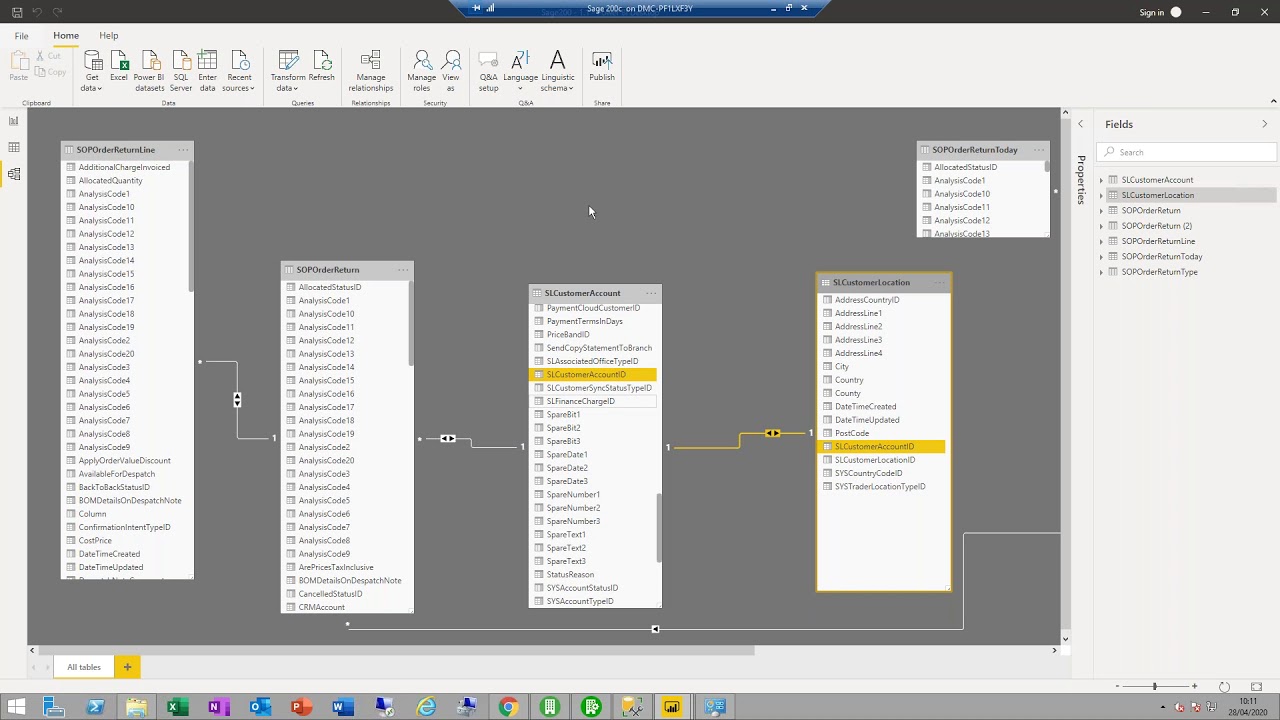Open SLCustomerLocation table options menu
The height and width of the screenshot is (720, 1280).
pos(939,283)
